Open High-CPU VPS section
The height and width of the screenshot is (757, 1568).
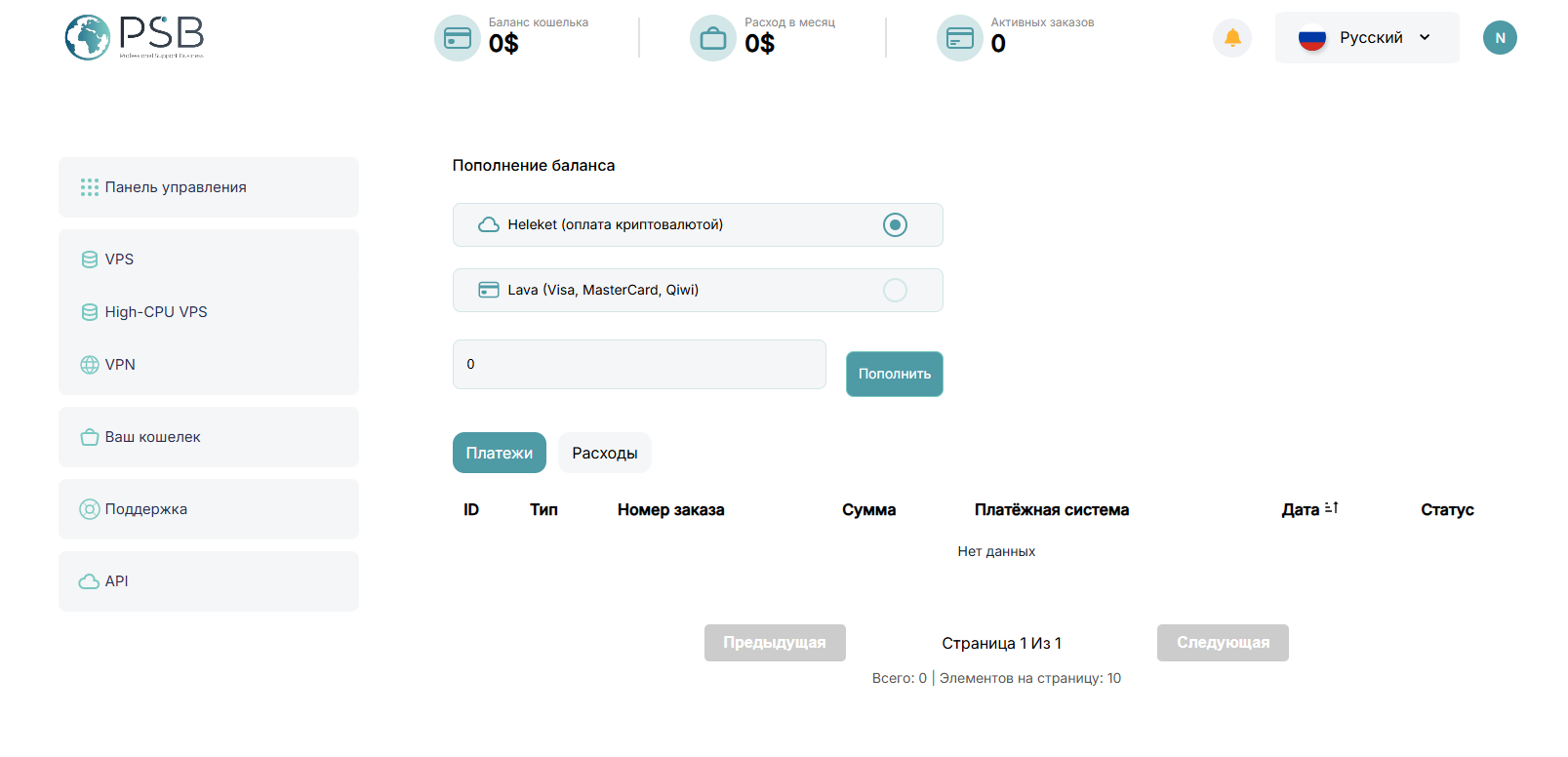click(156, 312)
